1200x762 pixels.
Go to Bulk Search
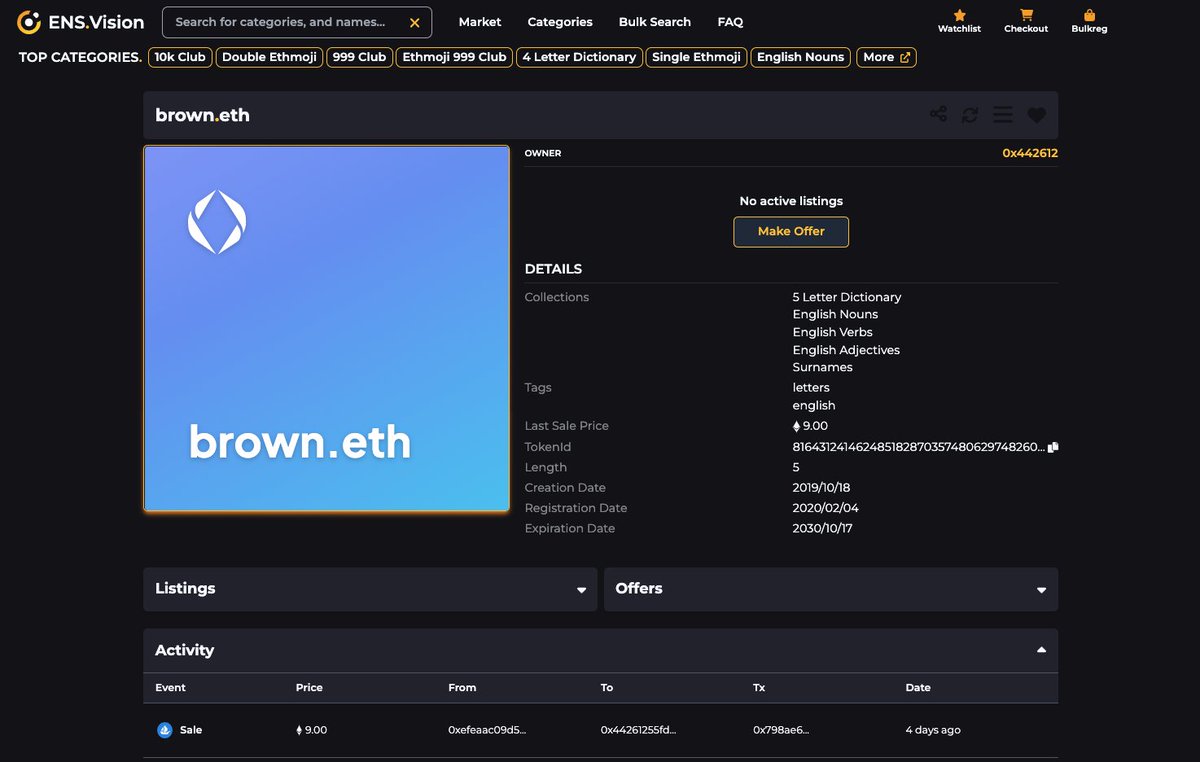pyautogui.click(x=655, y=22)
